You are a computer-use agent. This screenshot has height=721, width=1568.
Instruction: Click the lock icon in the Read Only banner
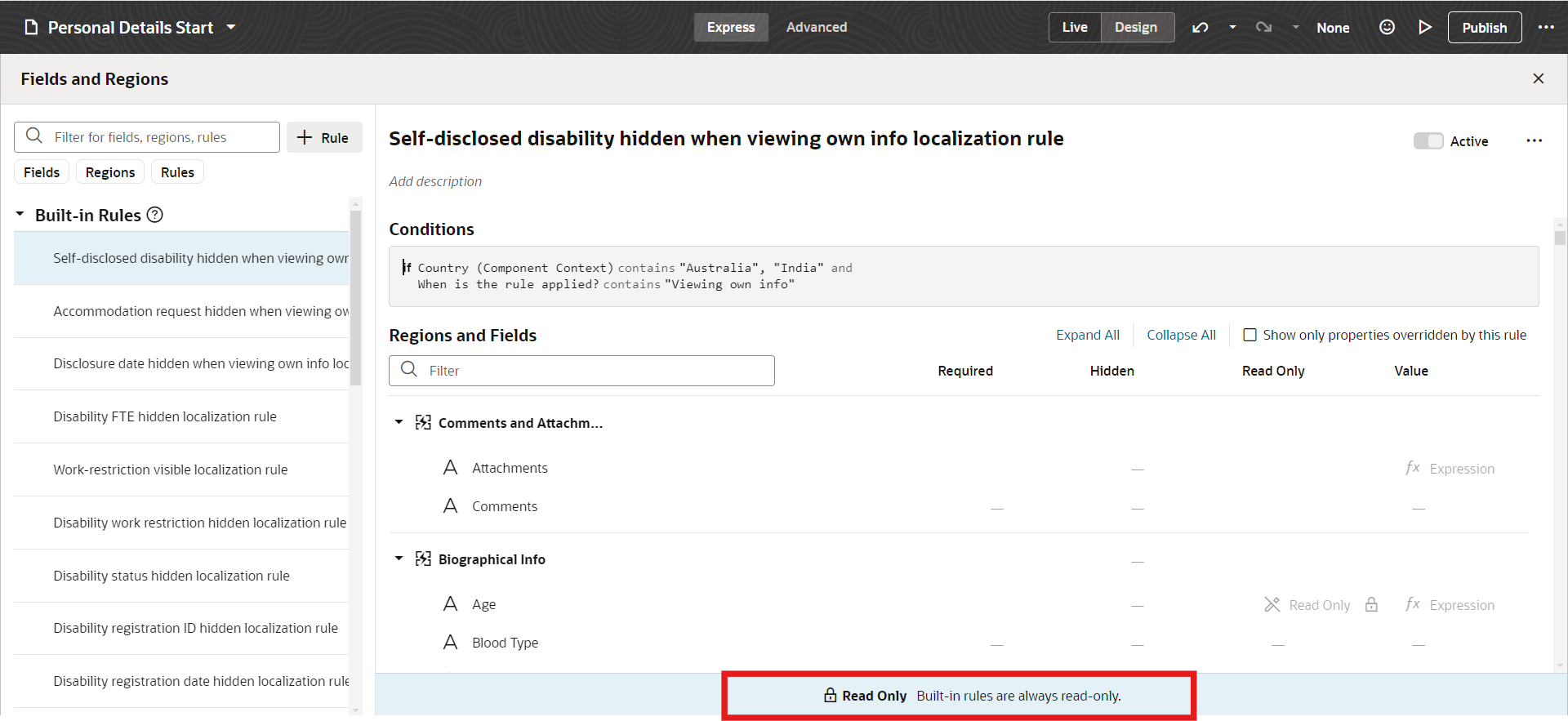click(830, 696)
